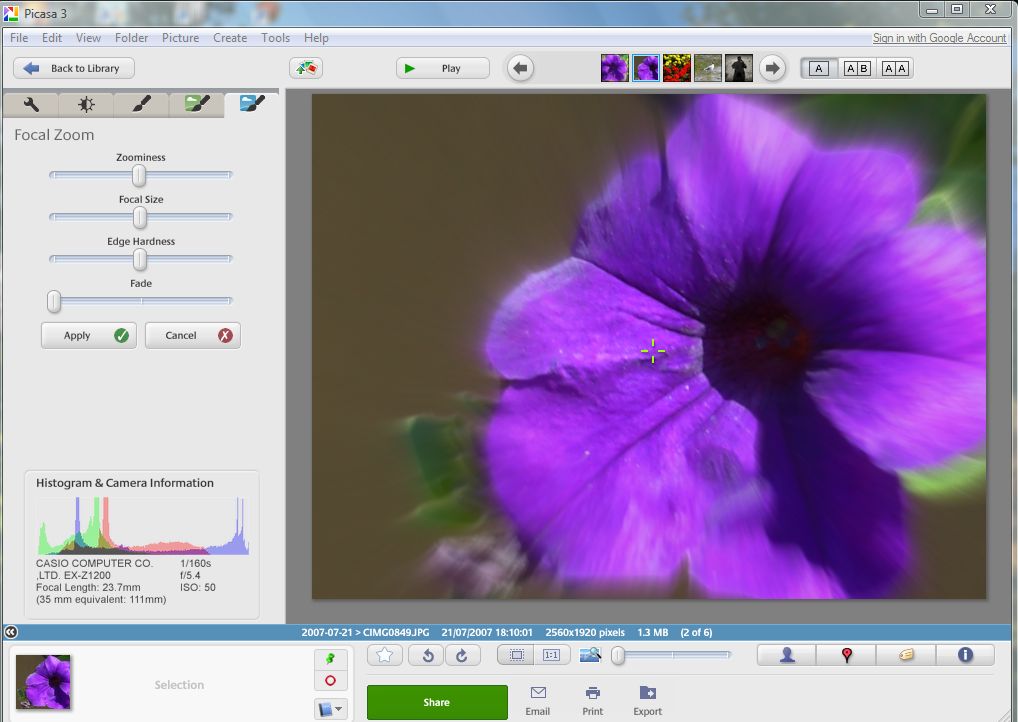Click the green Share button
Viewport: 1018px width, 722px height.
point(437,703)
